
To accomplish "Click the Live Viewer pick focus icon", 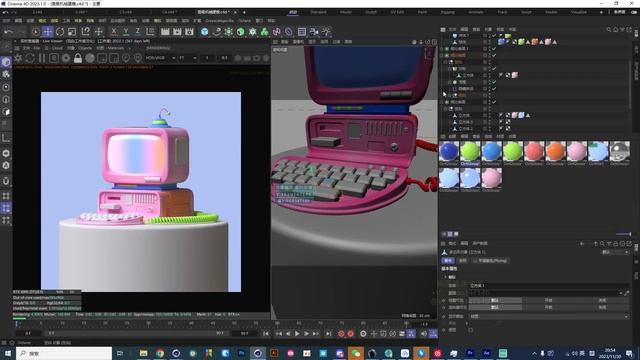I will click(126, 58).
